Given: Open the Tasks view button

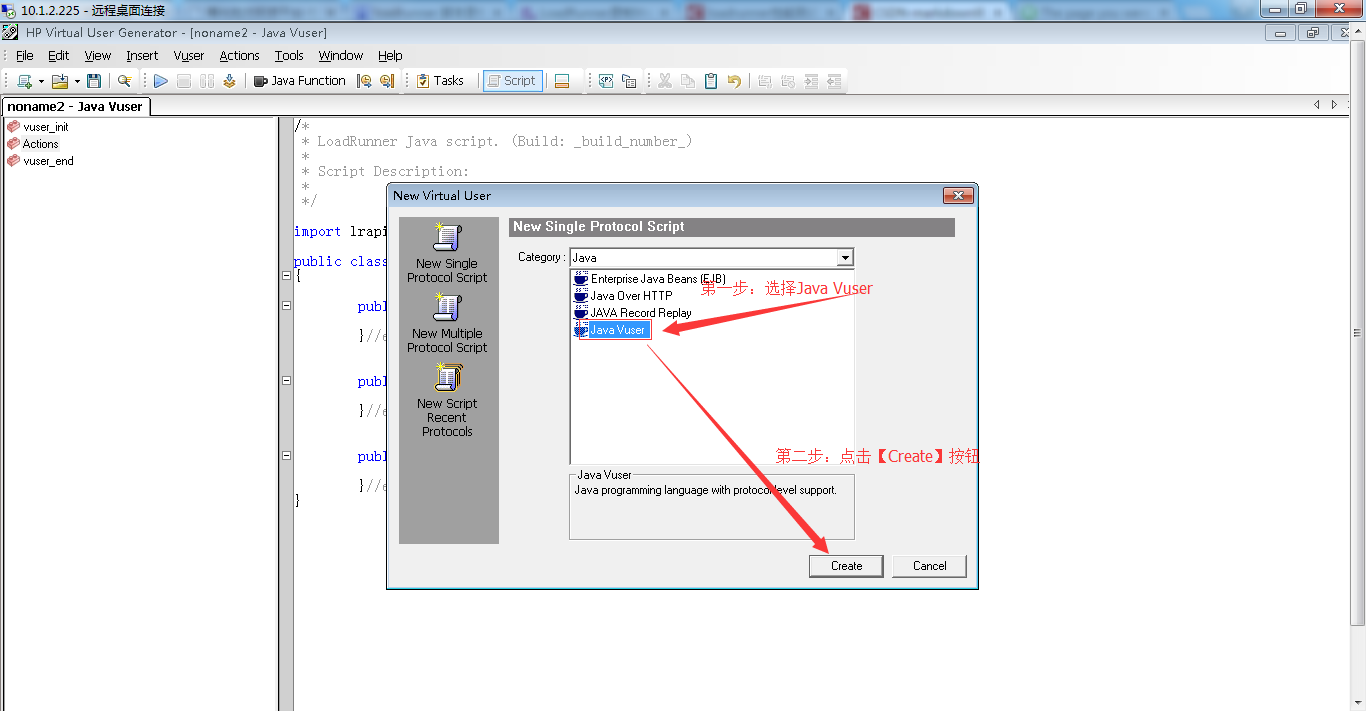Looking at the screenshot, I should [x=440, y=81].
